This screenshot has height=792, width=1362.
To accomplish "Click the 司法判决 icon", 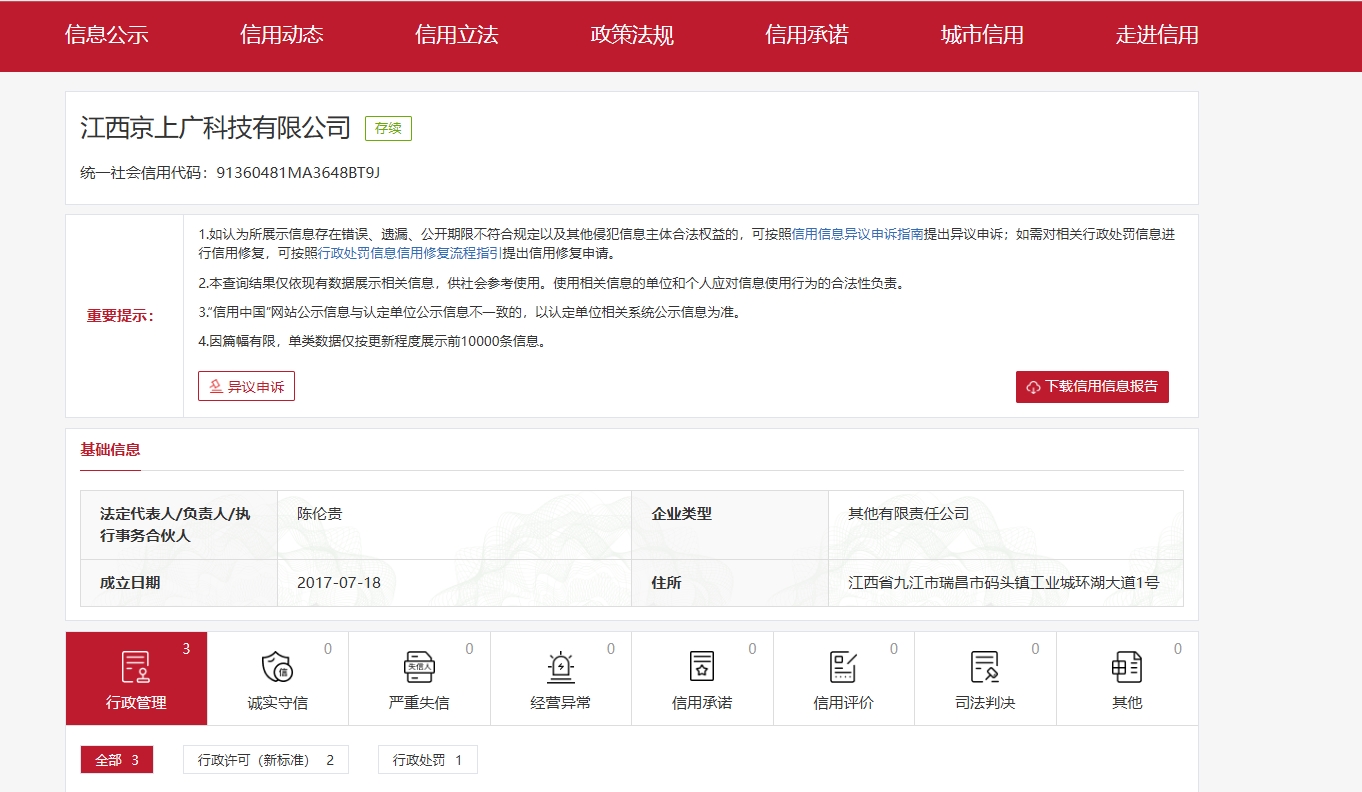I will (985, 666).
